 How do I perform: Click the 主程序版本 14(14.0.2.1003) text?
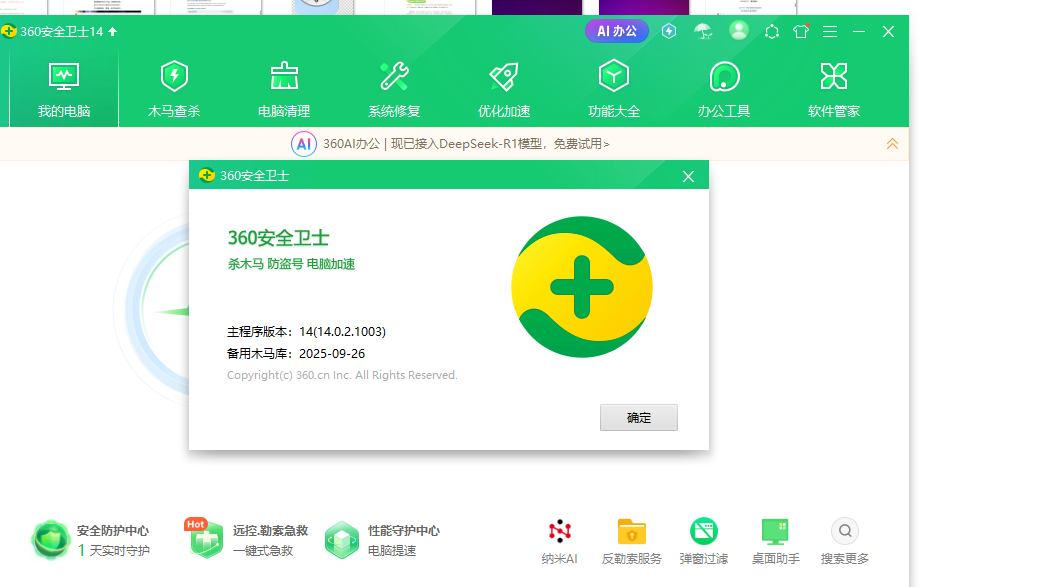[x=306, y=331]
